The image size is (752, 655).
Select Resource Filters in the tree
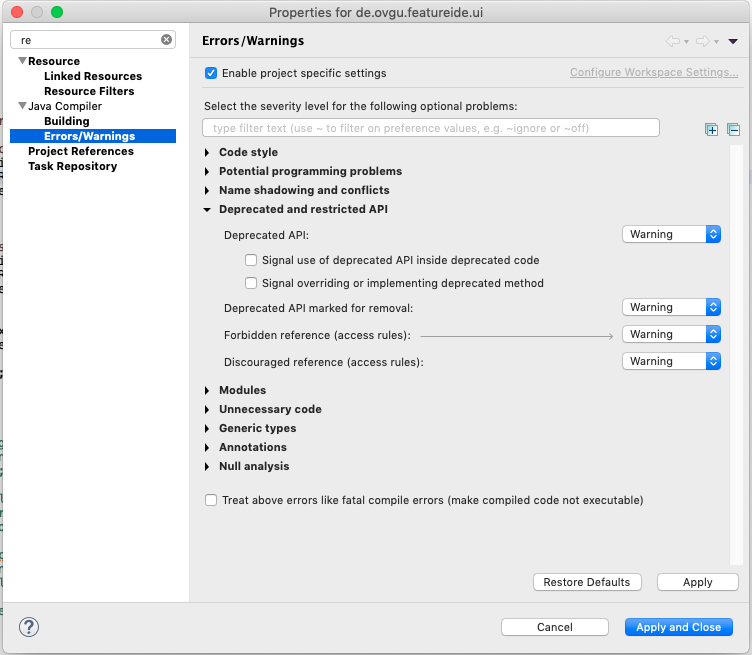coord(89,91)
